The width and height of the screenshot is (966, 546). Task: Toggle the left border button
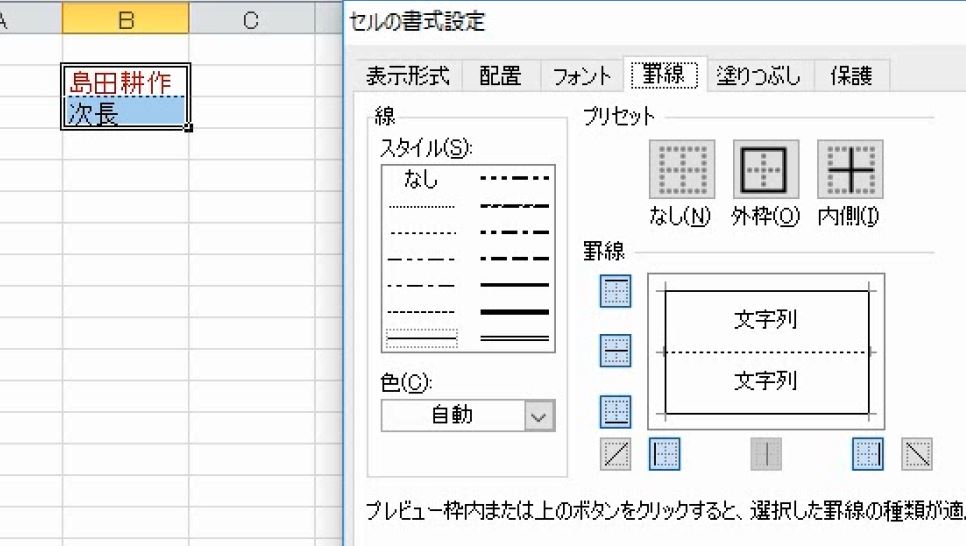coord(665,454)
